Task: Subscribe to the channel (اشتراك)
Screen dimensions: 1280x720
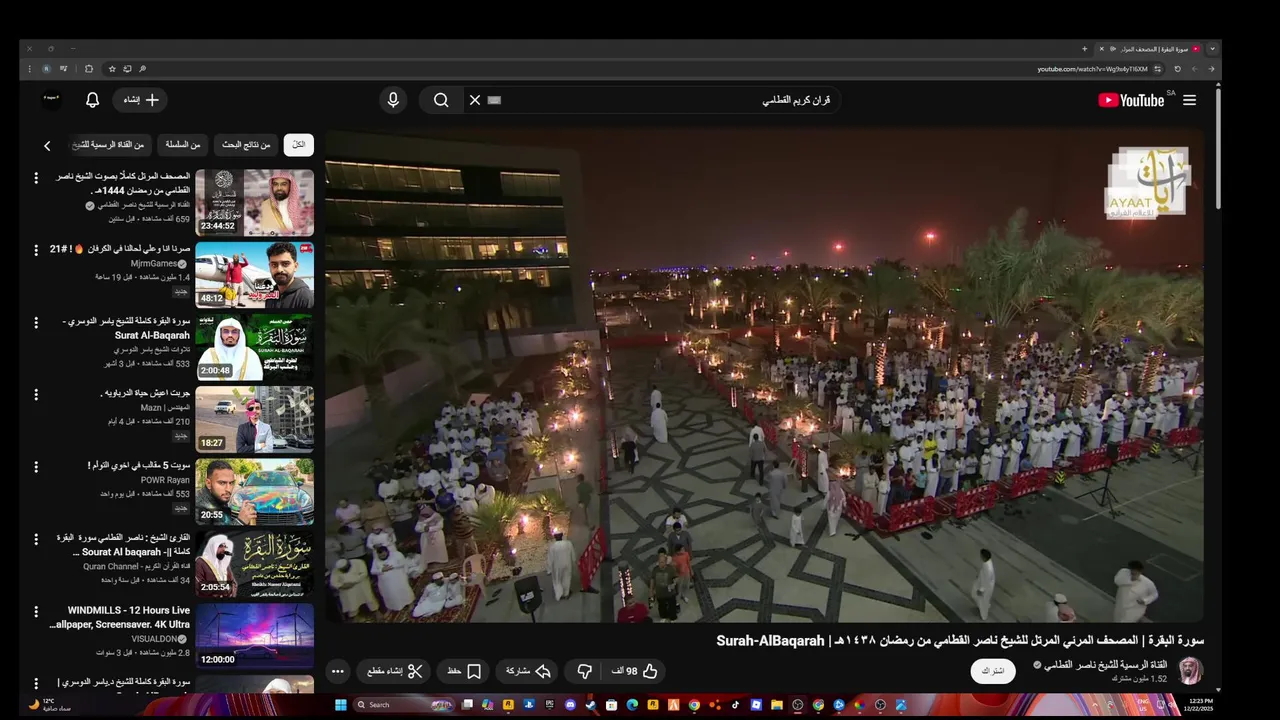Action: (x=993, y=671)
